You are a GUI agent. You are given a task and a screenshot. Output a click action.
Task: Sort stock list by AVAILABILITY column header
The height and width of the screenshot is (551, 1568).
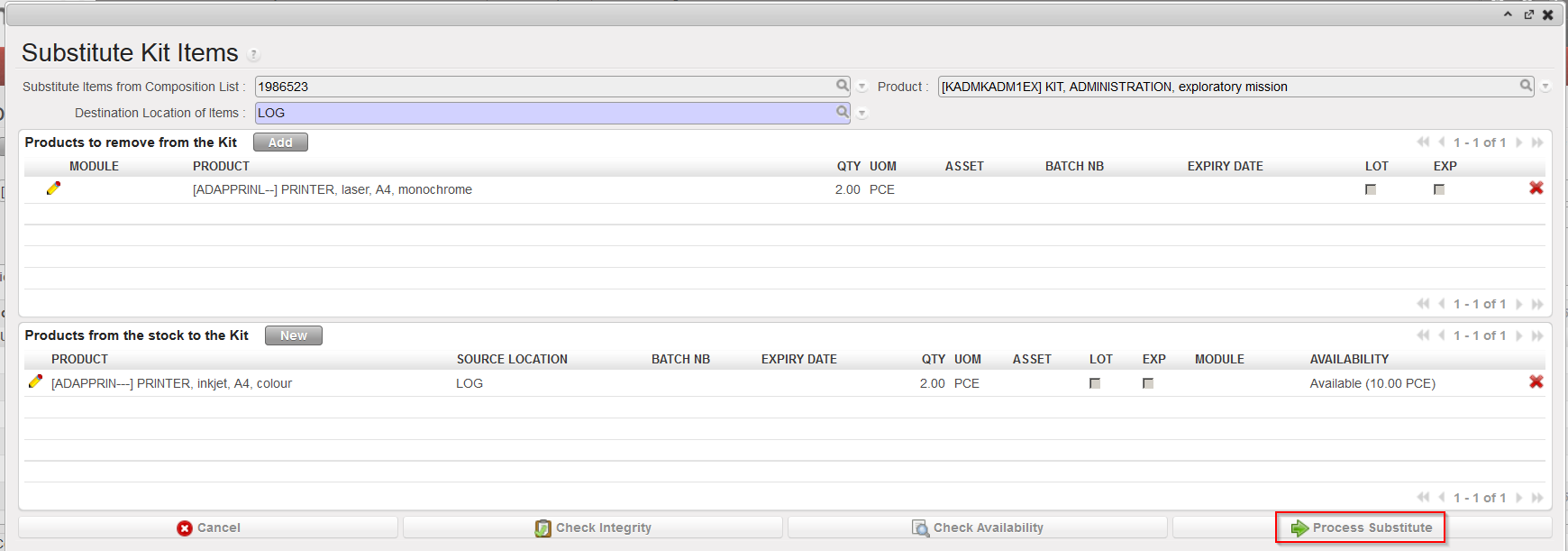click(x=1348, y=359)
